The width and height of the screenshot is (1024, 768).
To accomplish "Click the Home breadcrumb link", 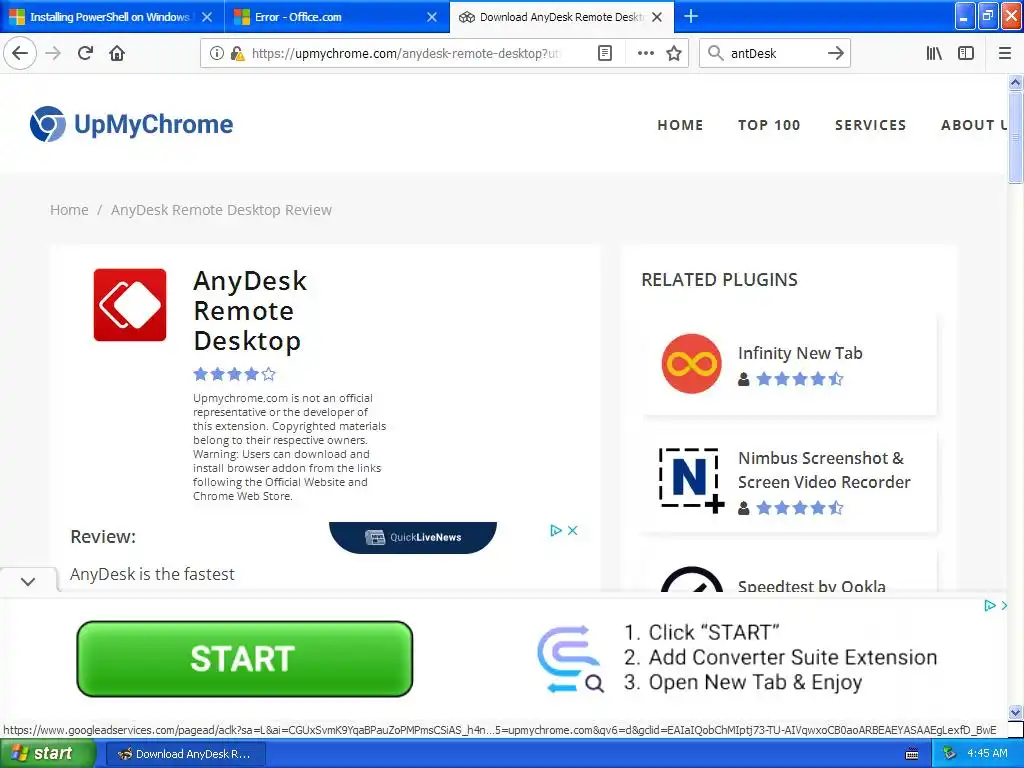I will point(69,210).
